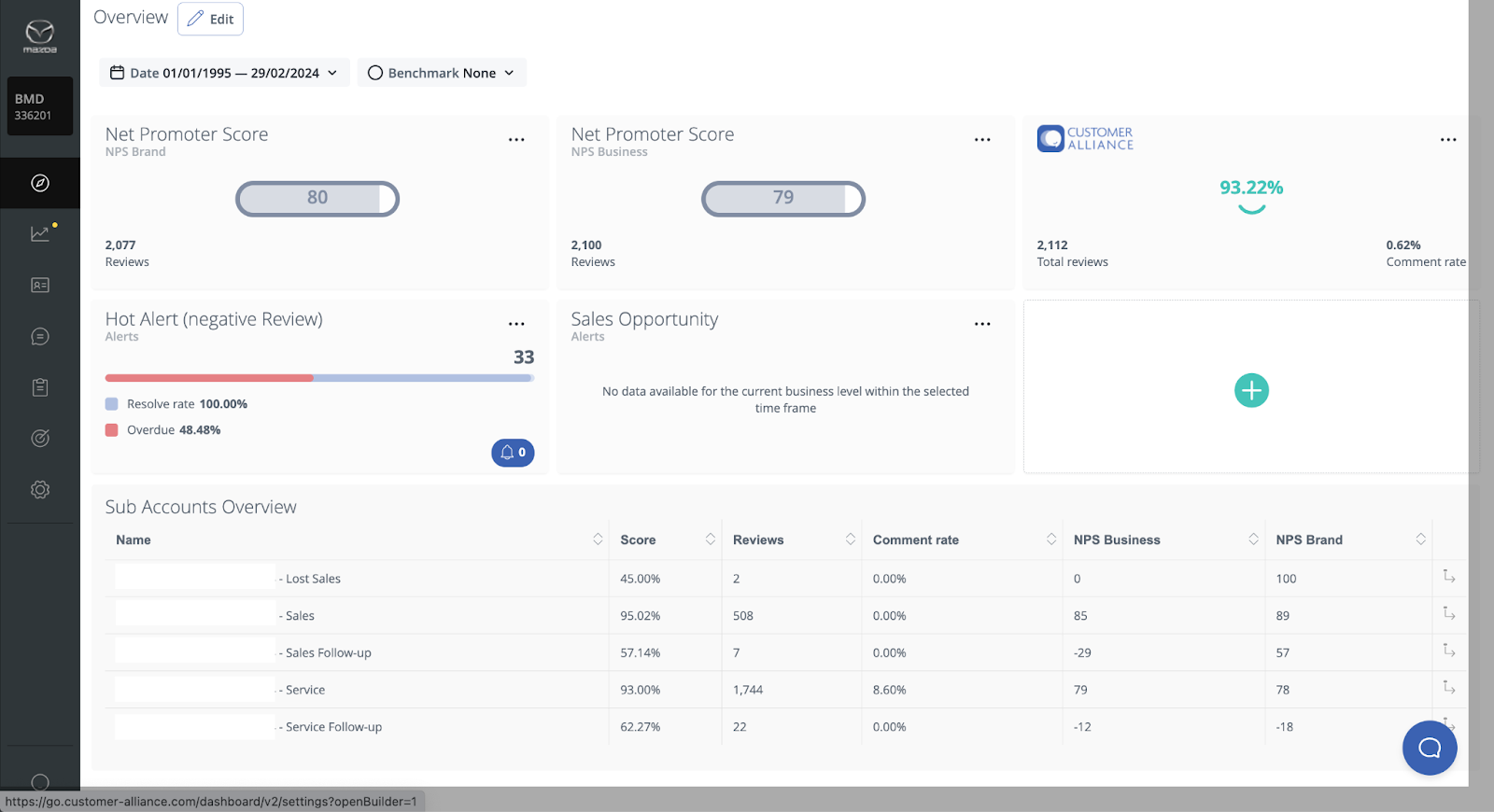The height and width of the screenshot is (812, 1494).
Task: Open the Benchmark None dropdown
Action: pos(442,73)
